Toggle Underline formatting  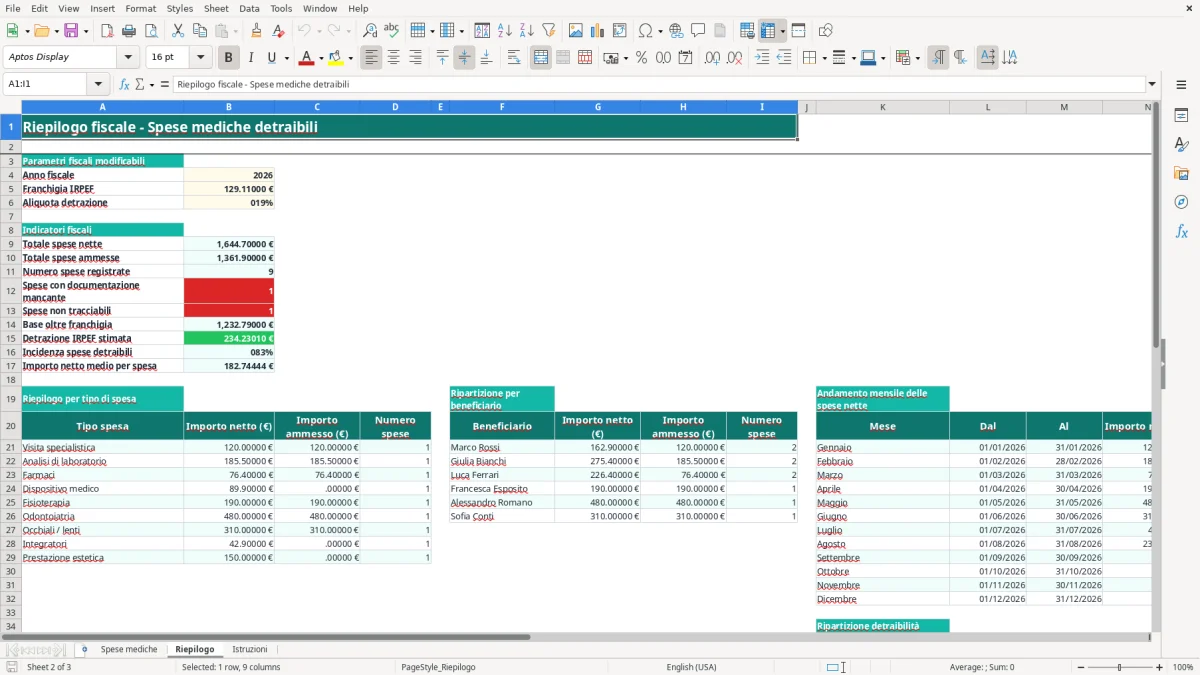coord(272,58)
